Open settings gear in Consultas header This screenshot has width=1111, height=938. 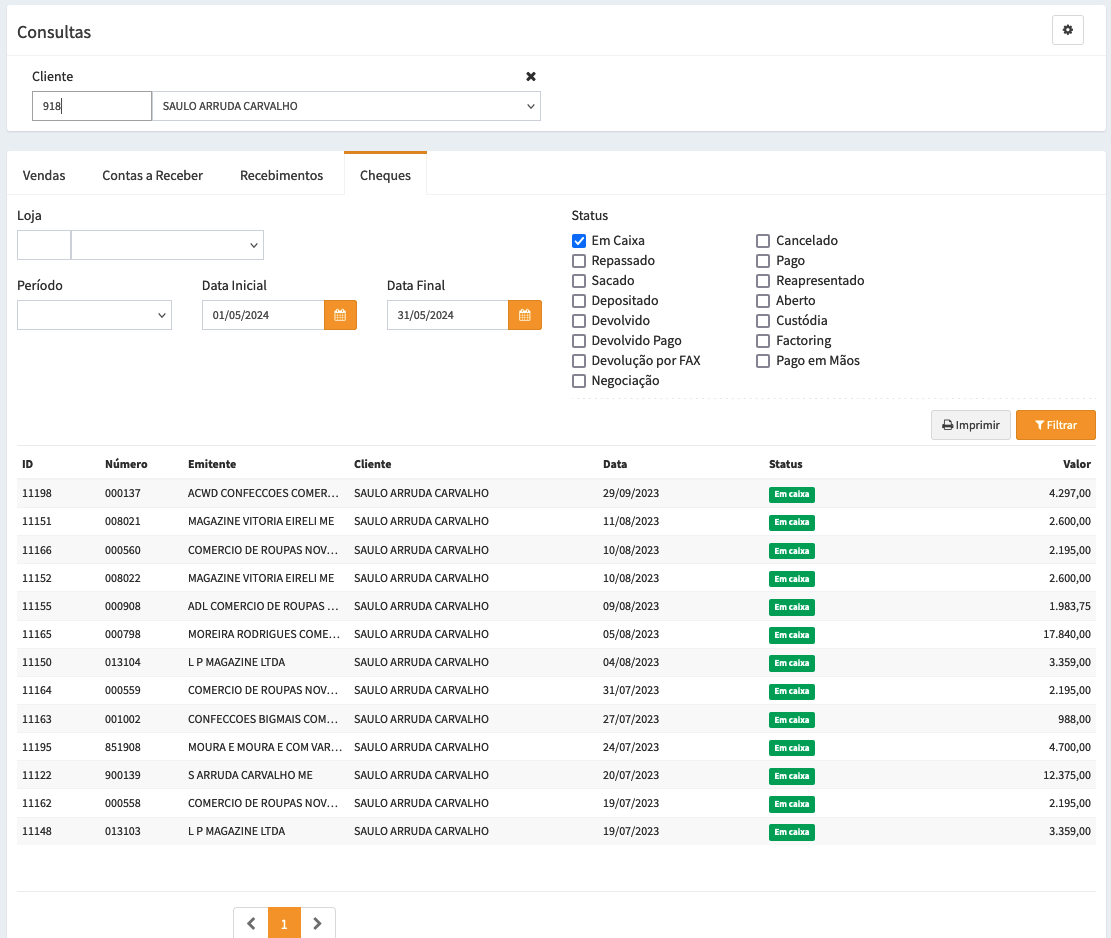[x=1067, y=31]
